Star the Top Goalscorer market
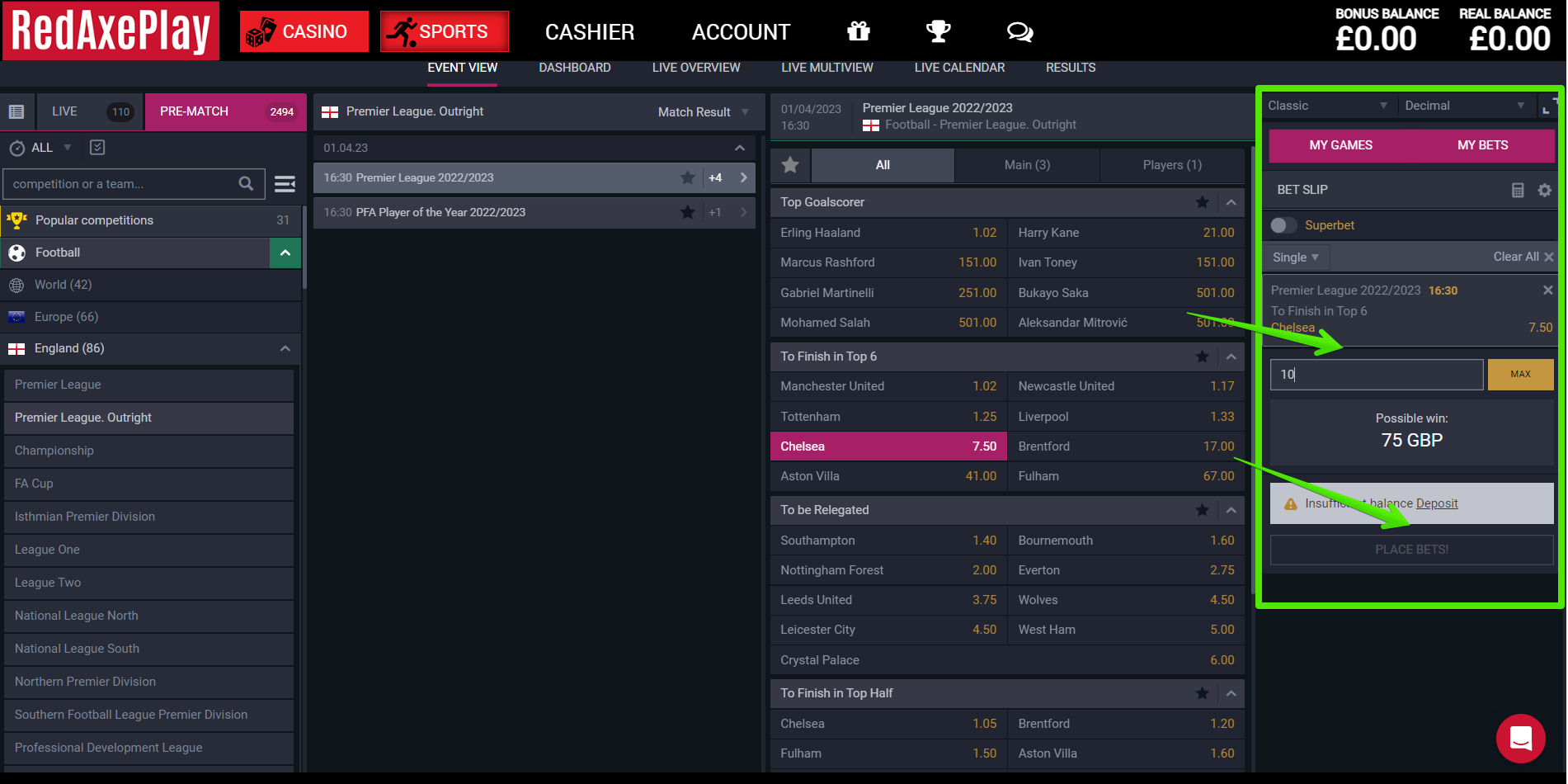Screen dimensions: 1568x784 pyautogui.click(x=1202, y=202)
